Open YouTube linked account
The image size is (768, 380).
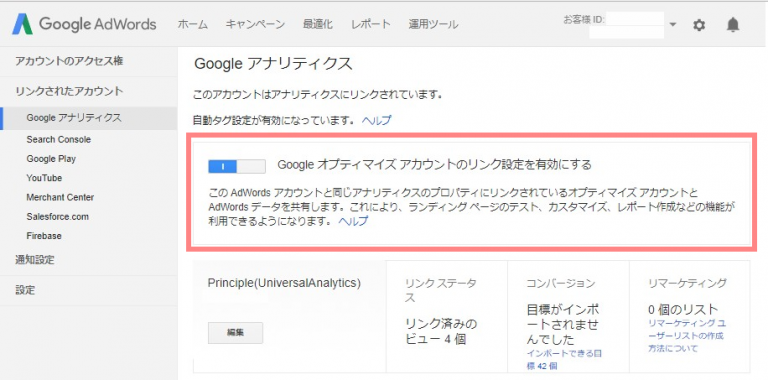coord(44,178)
